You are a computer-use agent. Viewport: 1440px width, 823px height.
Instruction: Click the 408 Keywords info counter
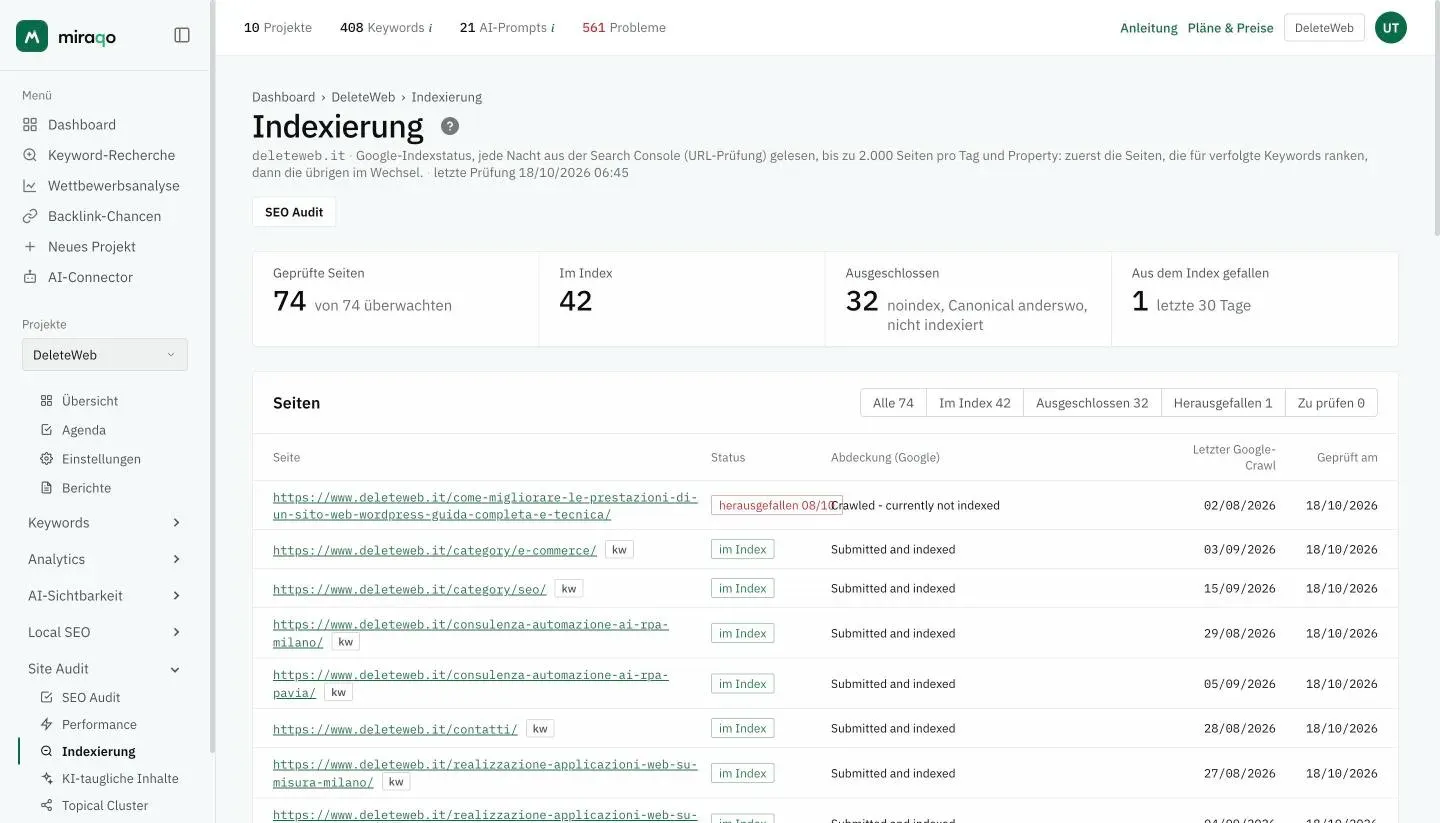[x=386, y=28]
